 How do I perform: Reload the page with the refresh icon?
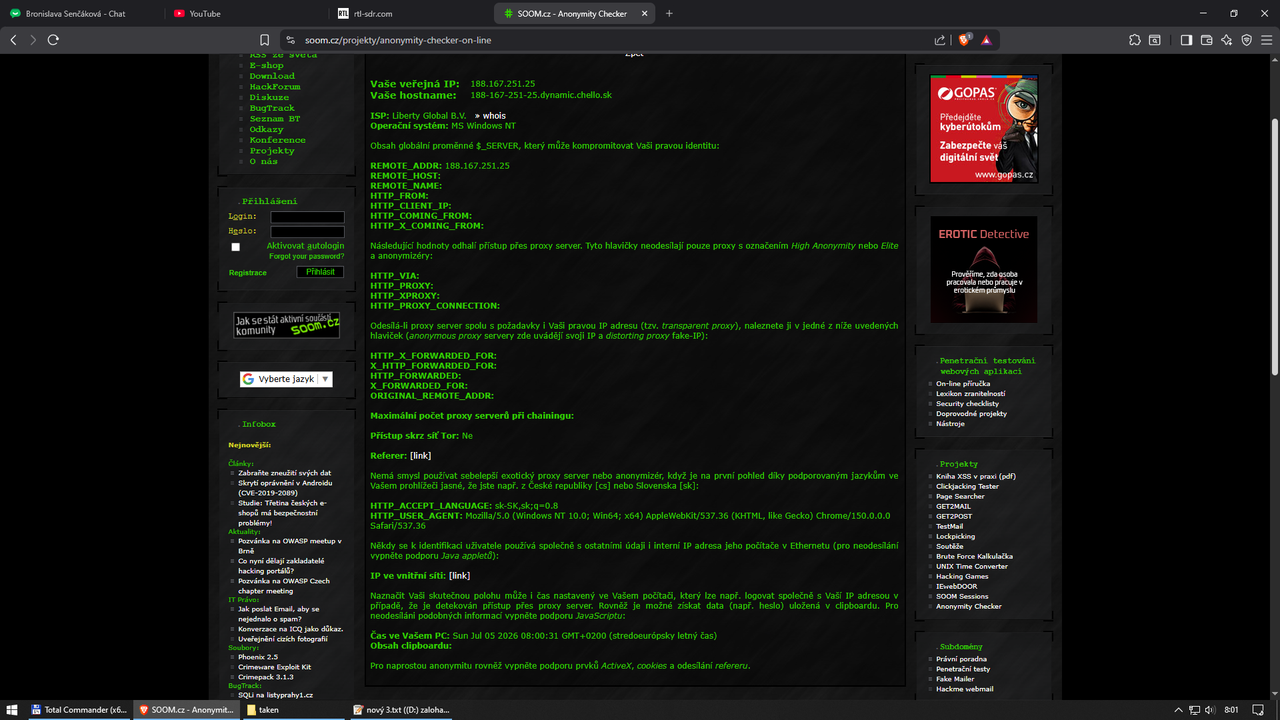[x=53, y=40]
